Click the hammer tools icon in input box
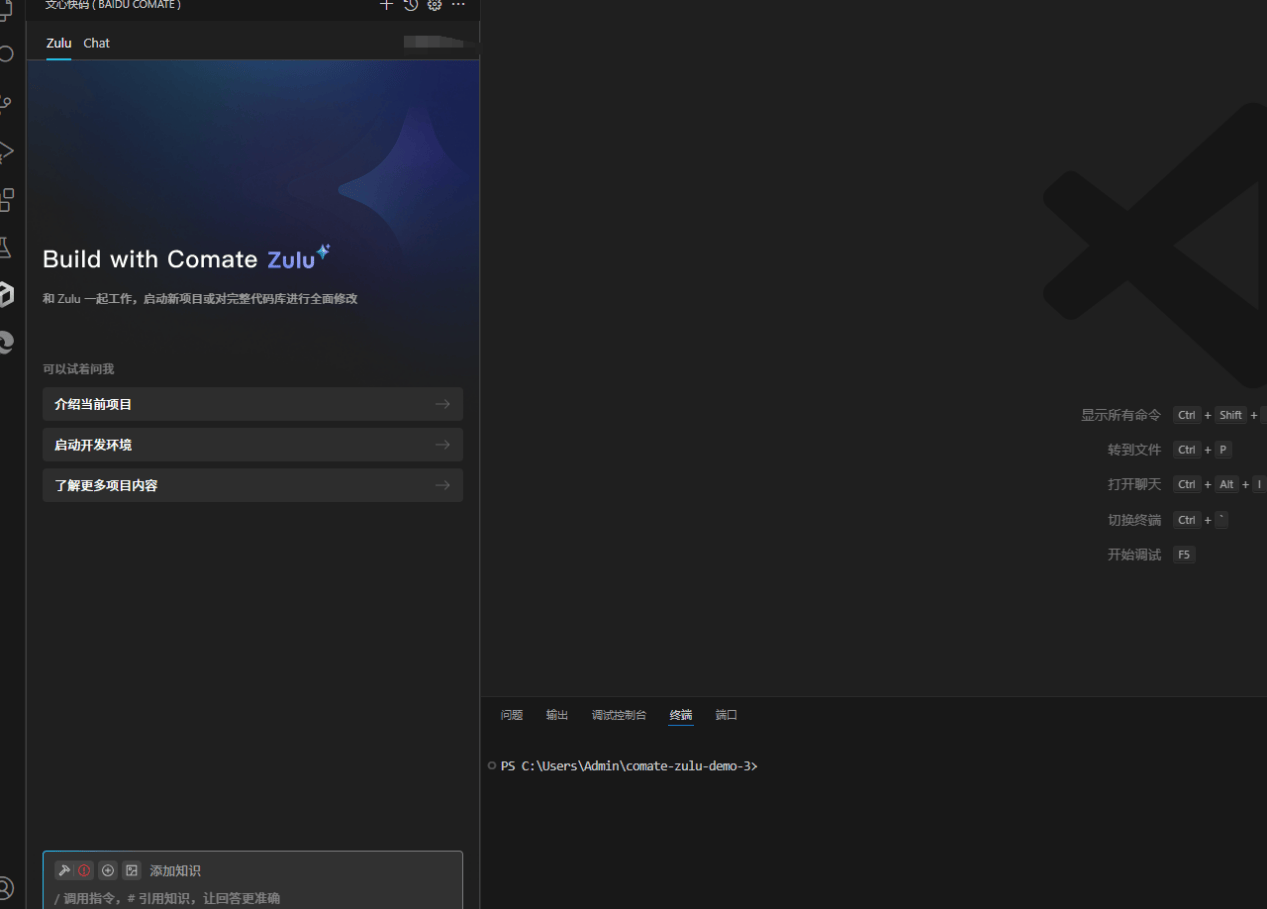 (64, 870)
